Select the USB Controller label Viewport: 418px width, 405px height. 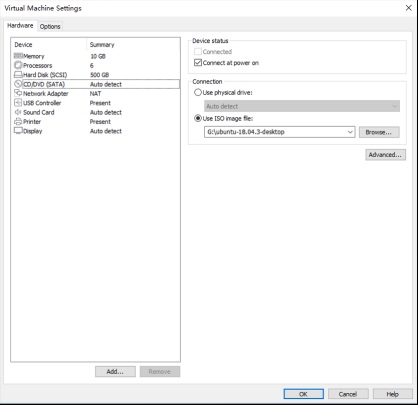point(42,103)
